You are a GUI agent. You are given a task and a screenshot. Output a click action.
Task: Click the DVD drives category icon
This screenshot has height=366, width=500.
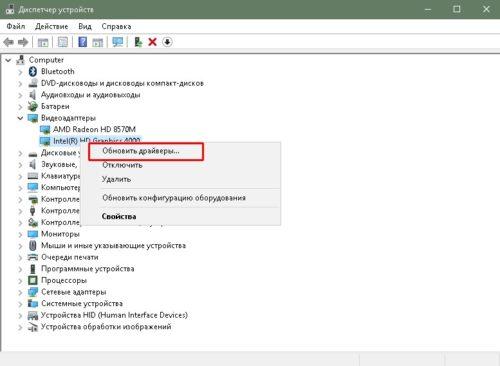coord(33,83)
